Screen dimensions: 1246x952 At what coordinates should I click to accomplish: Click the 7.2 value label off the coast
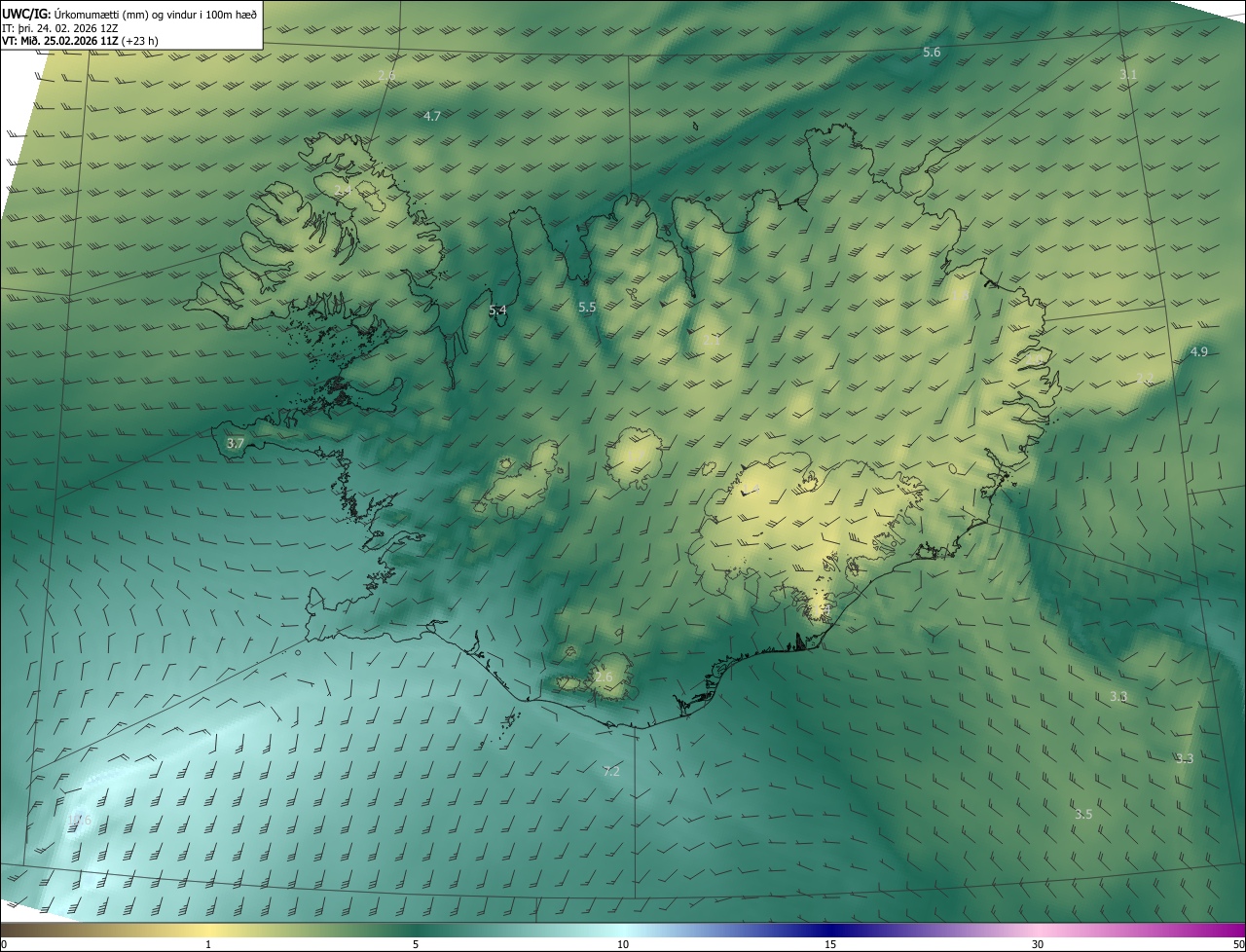pos(611,771)
